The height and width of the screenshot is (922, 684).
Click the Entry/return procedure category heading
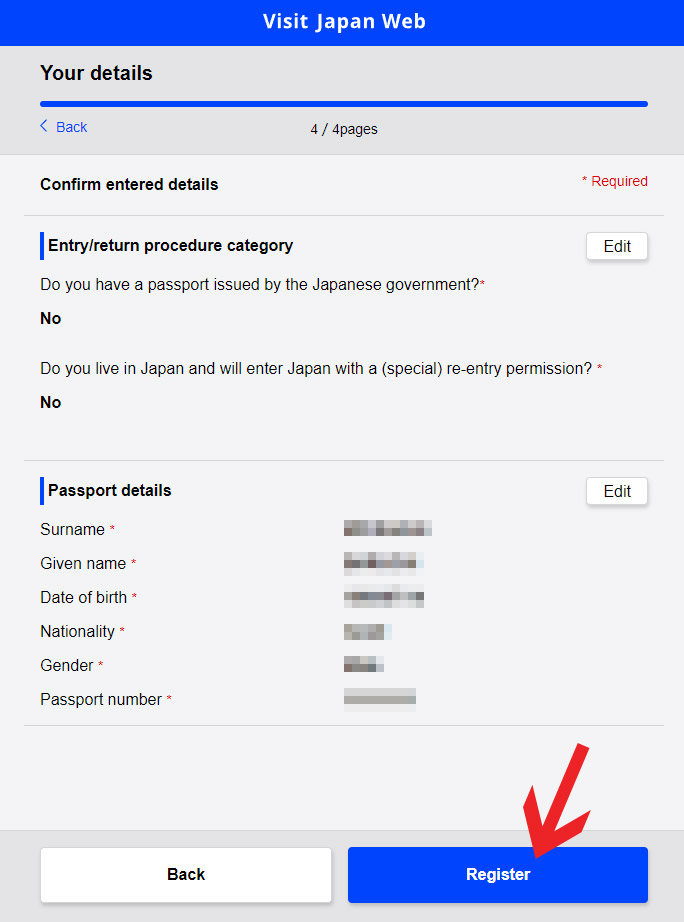tap(170, 245)
